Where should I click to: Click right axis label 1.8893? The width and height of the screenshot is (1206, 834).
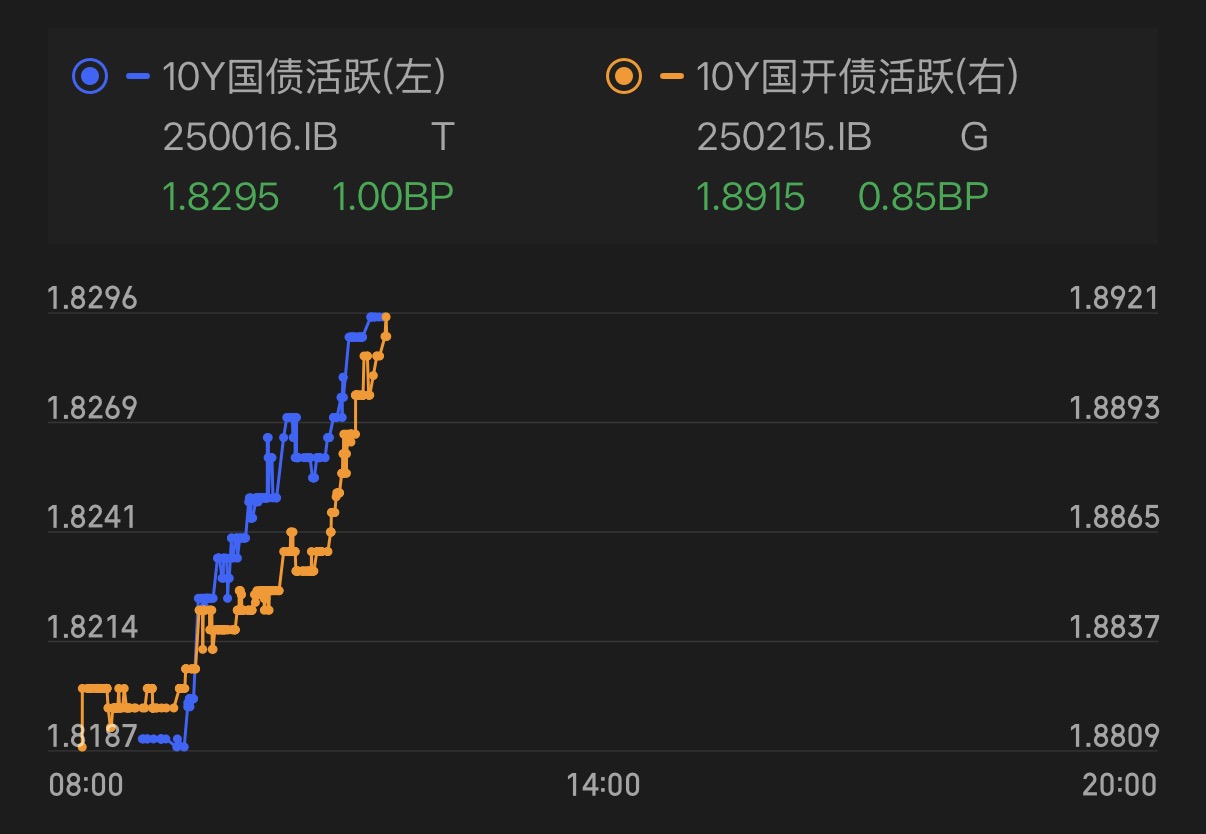coord(1114,408)
